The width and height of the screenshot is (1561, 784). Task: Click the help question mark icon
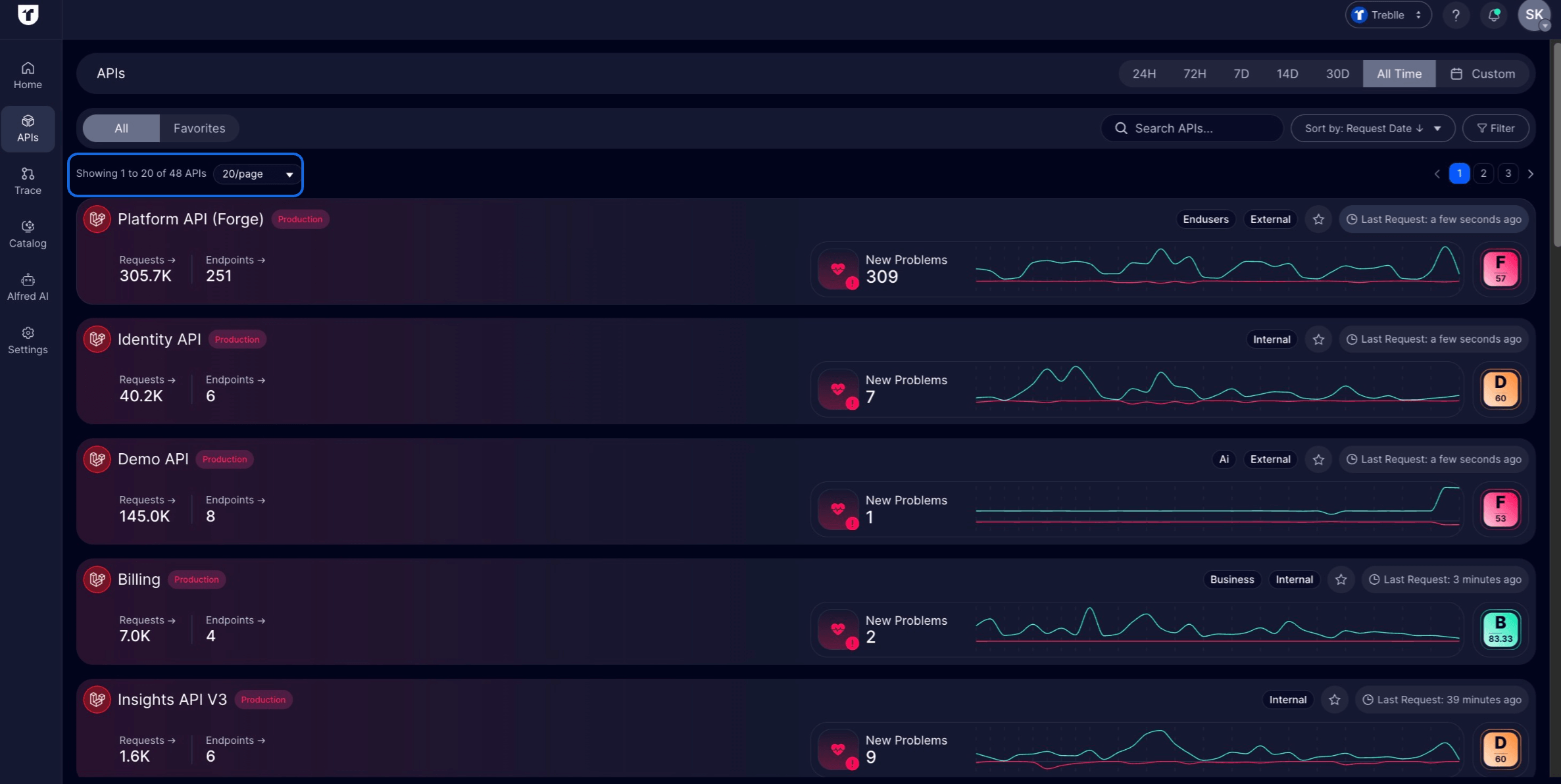coord(1456,14)
